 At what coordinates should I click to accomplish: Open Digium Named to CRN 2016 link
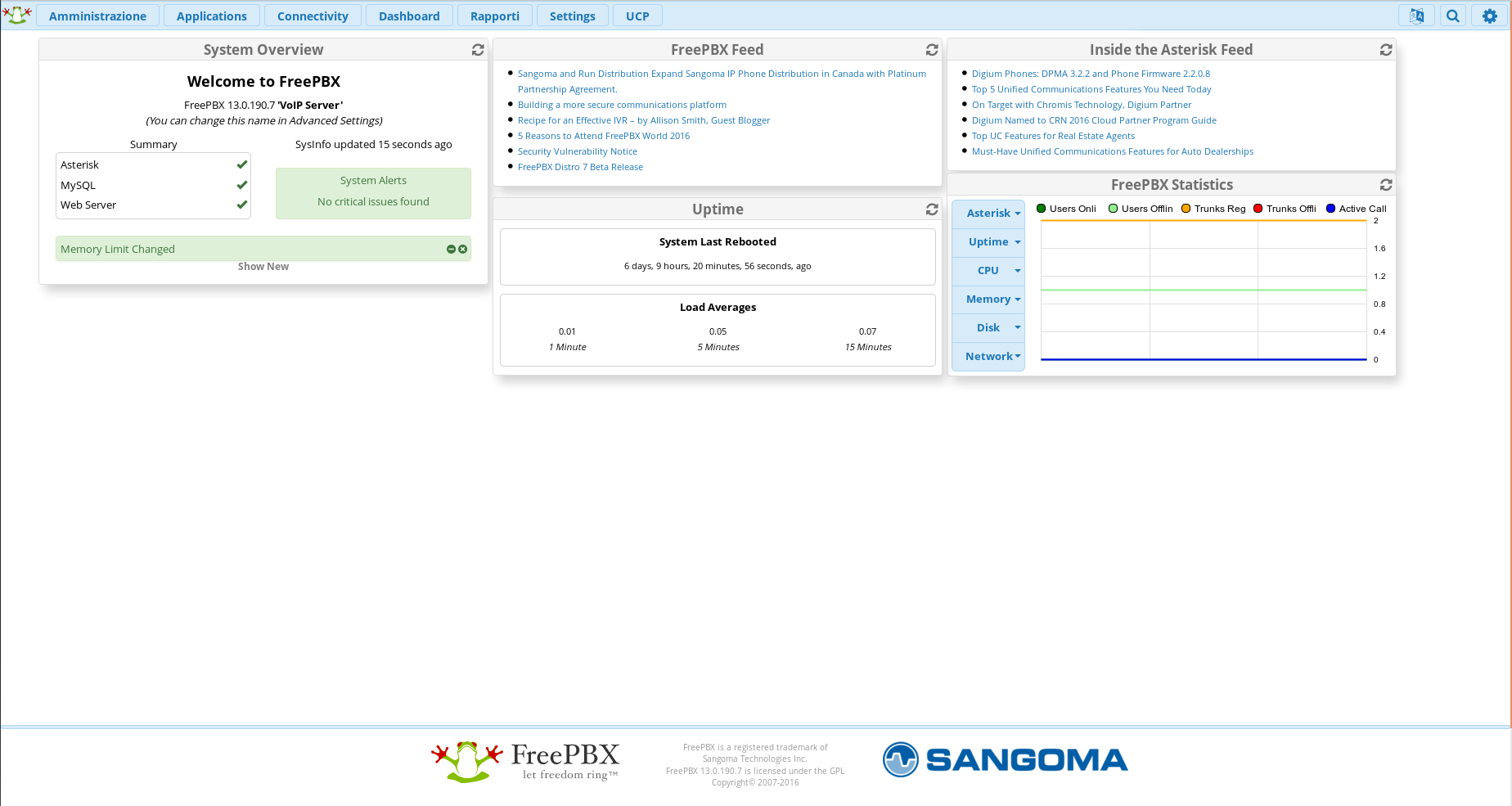pos(1094,120)
